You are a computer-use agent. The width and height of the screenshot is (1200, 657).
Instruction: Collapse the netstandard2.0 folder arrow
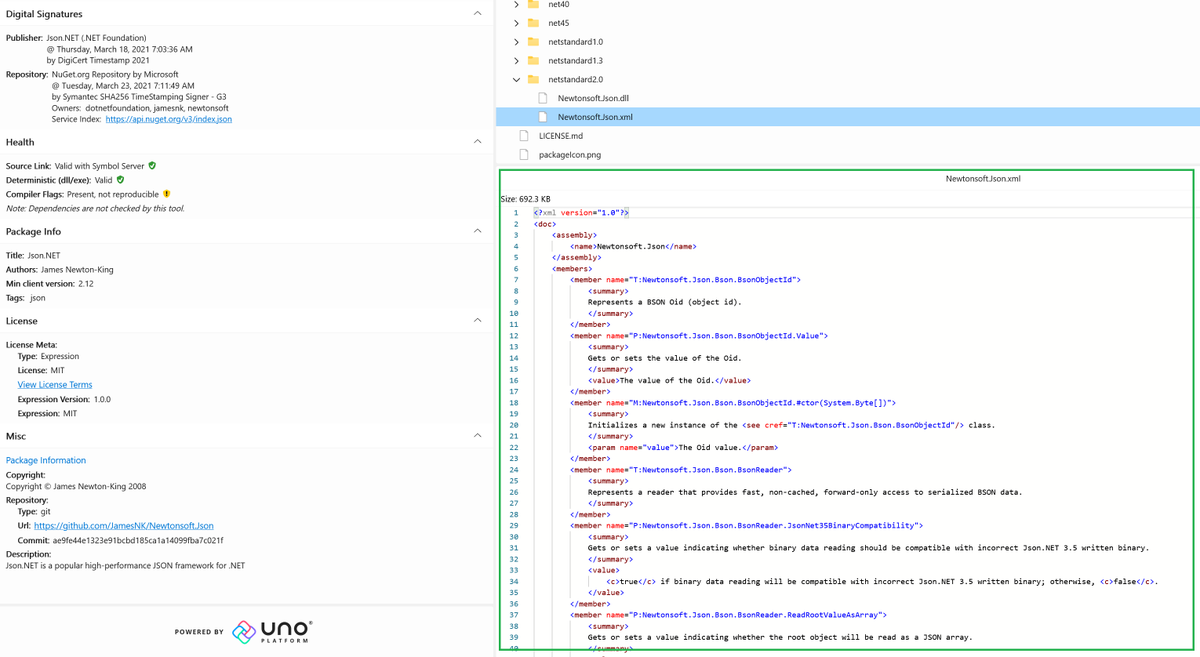coord(516,80)
